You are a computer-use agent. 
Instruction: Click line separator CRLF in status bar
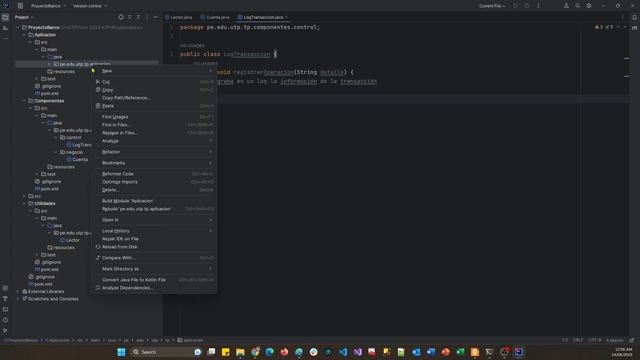(578, 340)
